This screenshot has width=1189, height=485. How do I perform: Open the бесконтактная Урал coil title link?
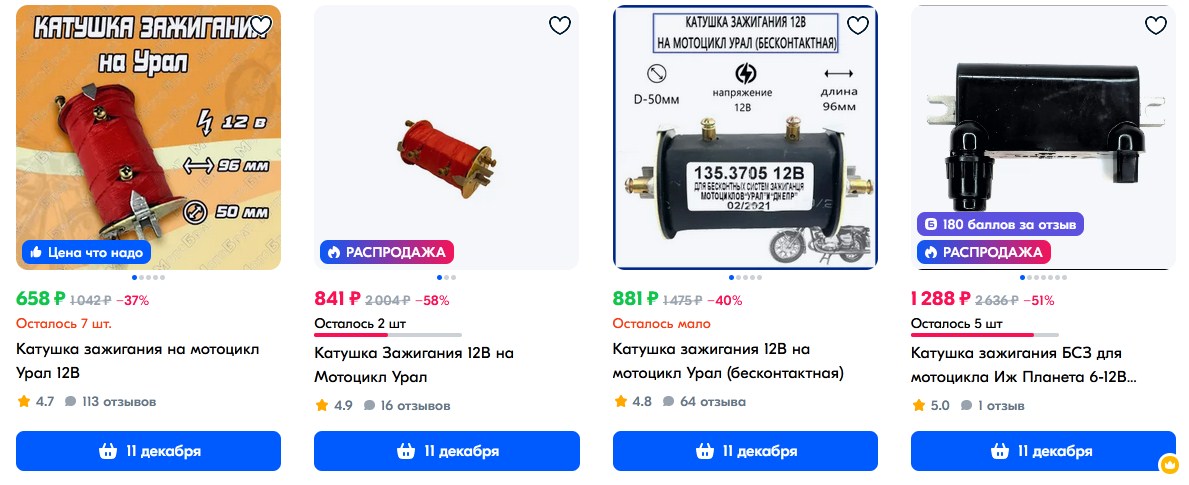(x=728, y=361)
